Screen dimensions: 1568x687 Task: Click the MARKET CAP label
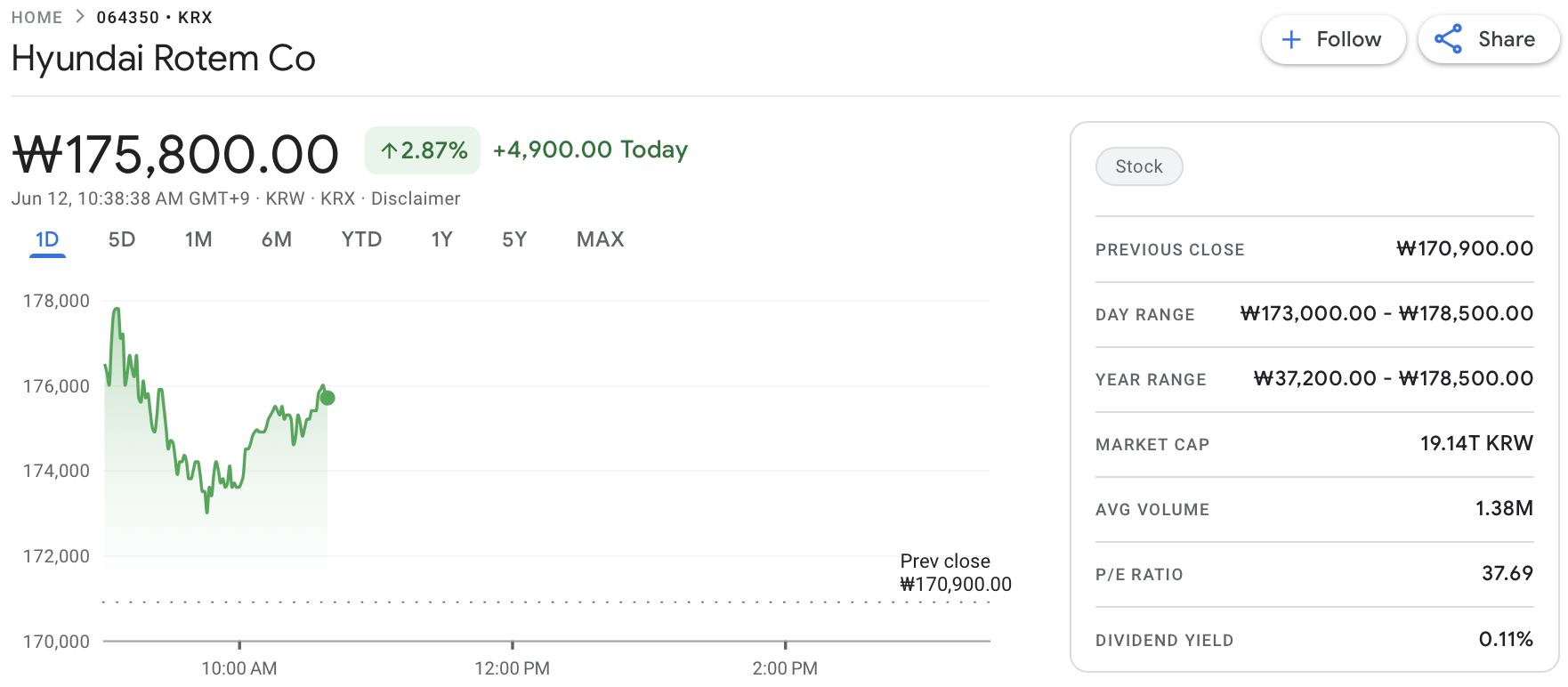[x=1152, y=445]
